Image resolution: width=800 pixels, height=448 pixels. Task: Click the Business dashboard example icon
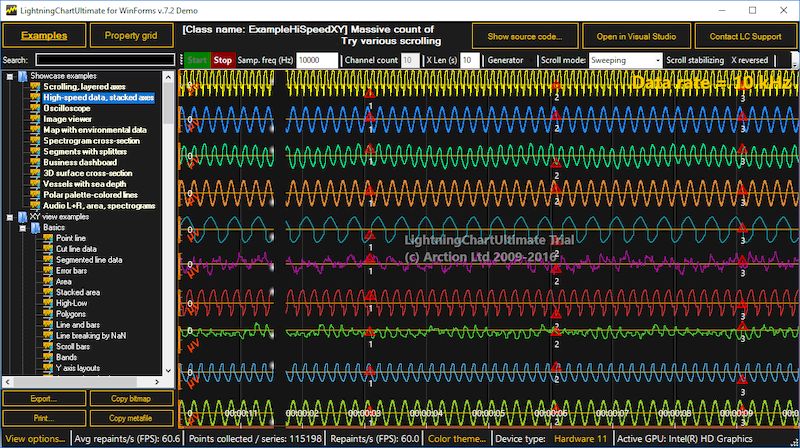coord(35,162)
